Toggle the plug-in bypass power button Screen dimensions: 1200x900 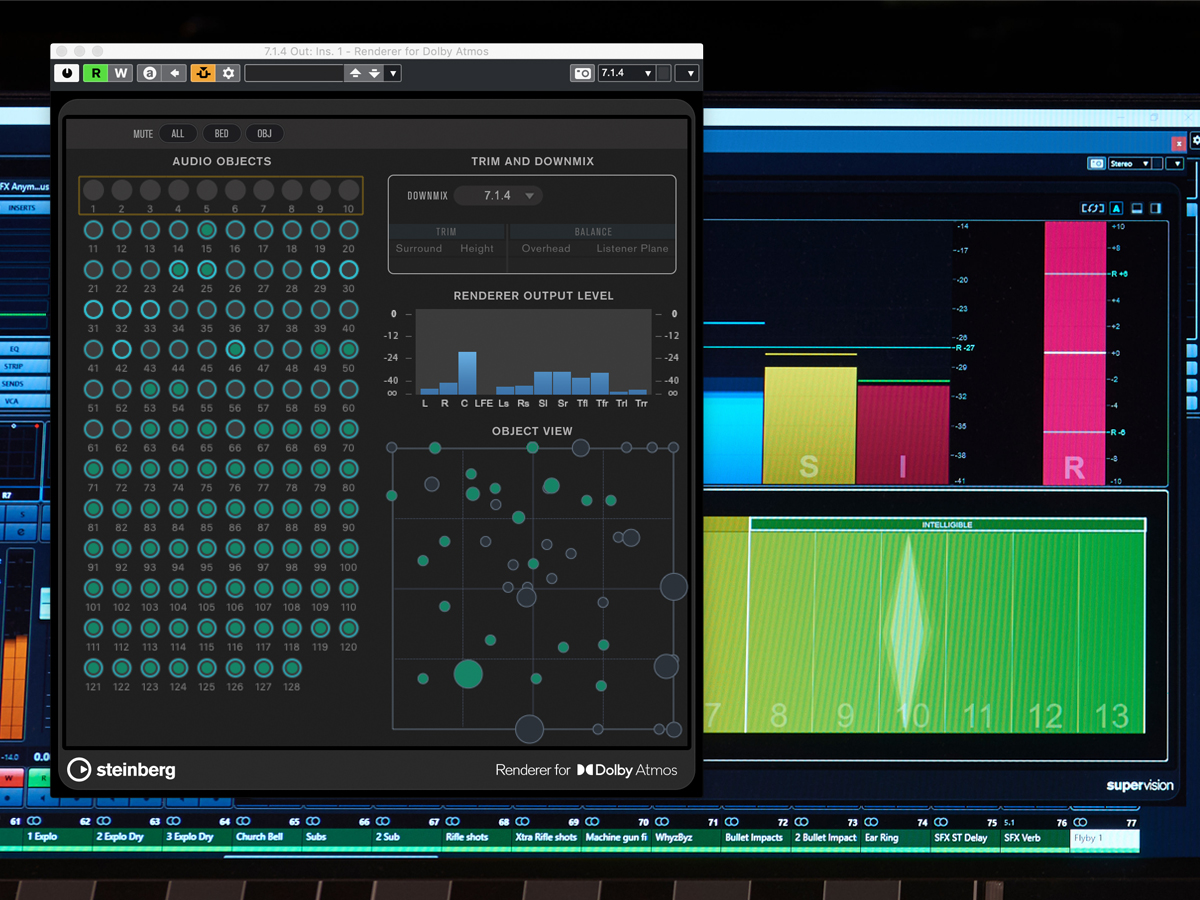(x=66, y=73)
